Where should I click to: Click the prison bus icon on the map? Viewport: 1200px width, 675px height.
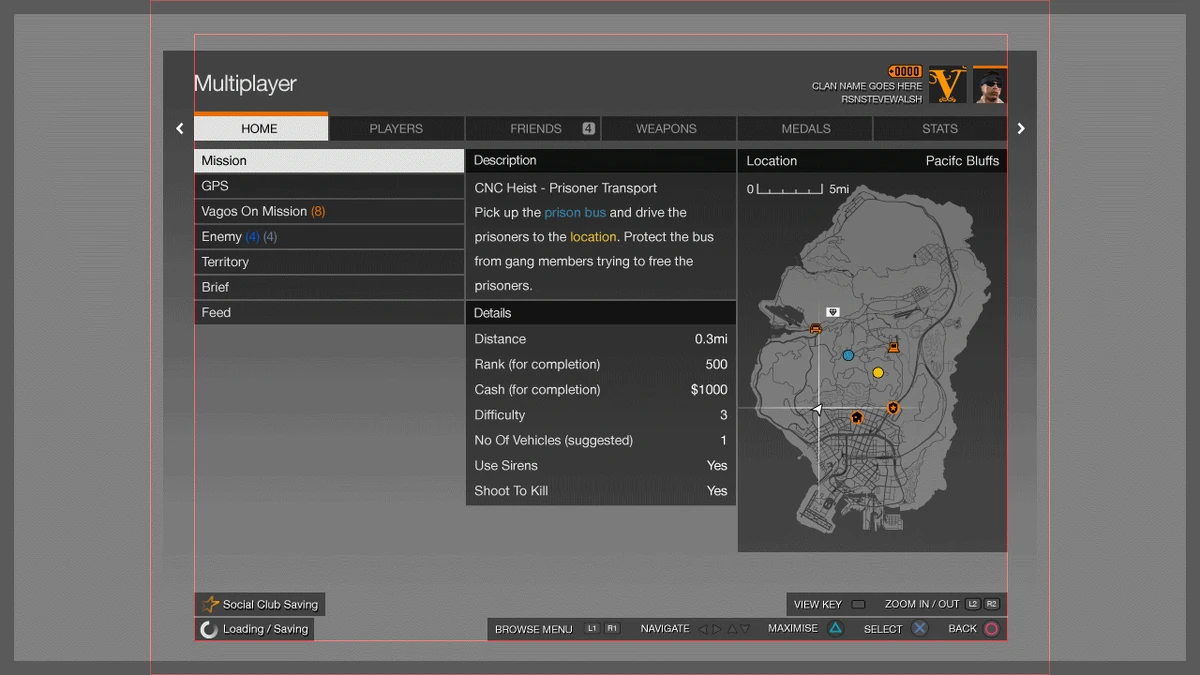[815, 329]
